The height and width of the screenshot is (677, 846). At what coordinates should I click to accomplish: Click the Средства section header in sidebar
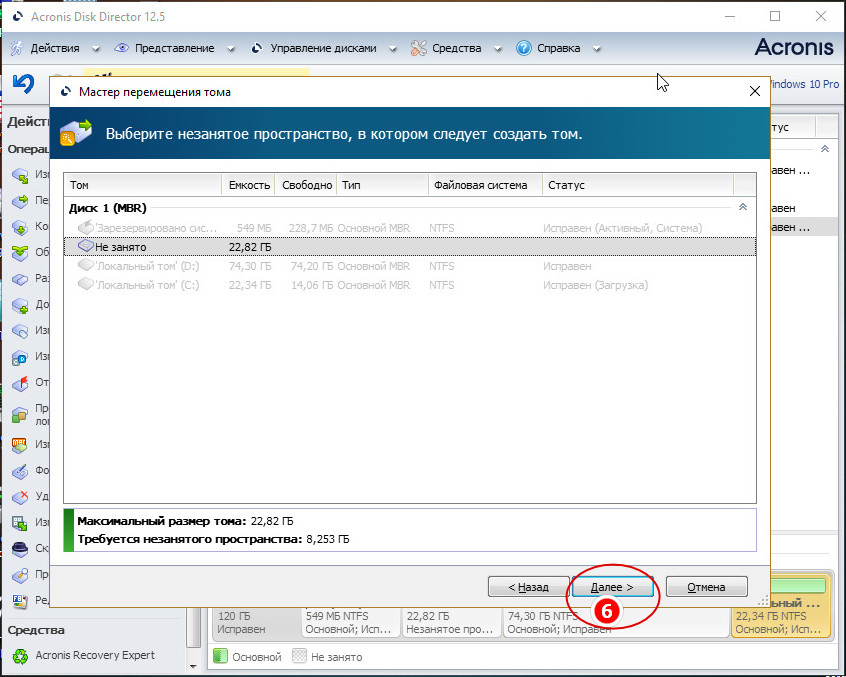point(36,630)
